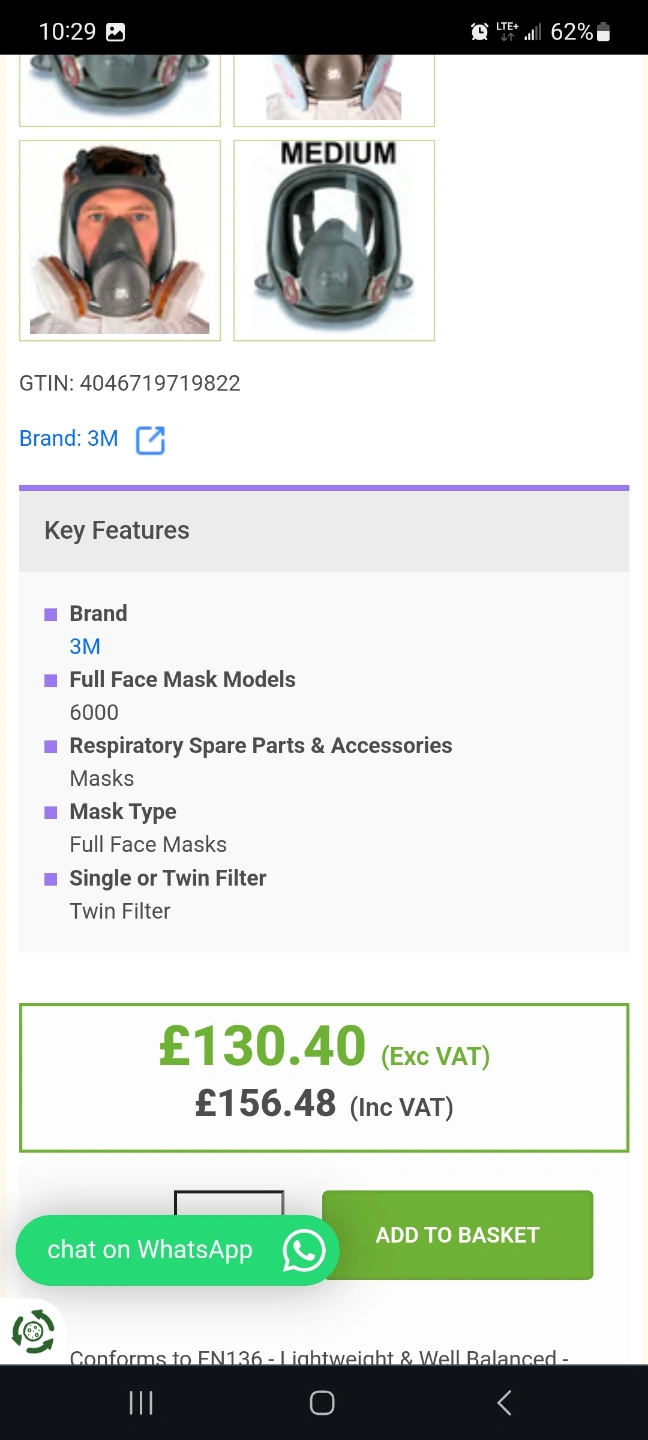Tap the WhatsApp logo icon
Image resolution: width=648 pixels, height=1440 pixels.
[303, 1250]
